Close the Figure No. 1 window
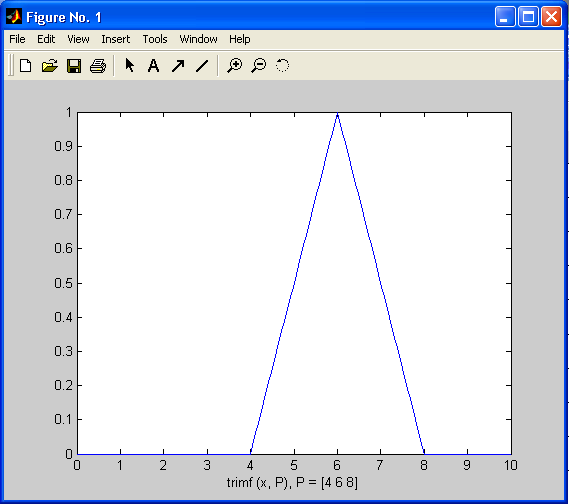This screenshot has width=569, height=504. [x=551, y=17]
